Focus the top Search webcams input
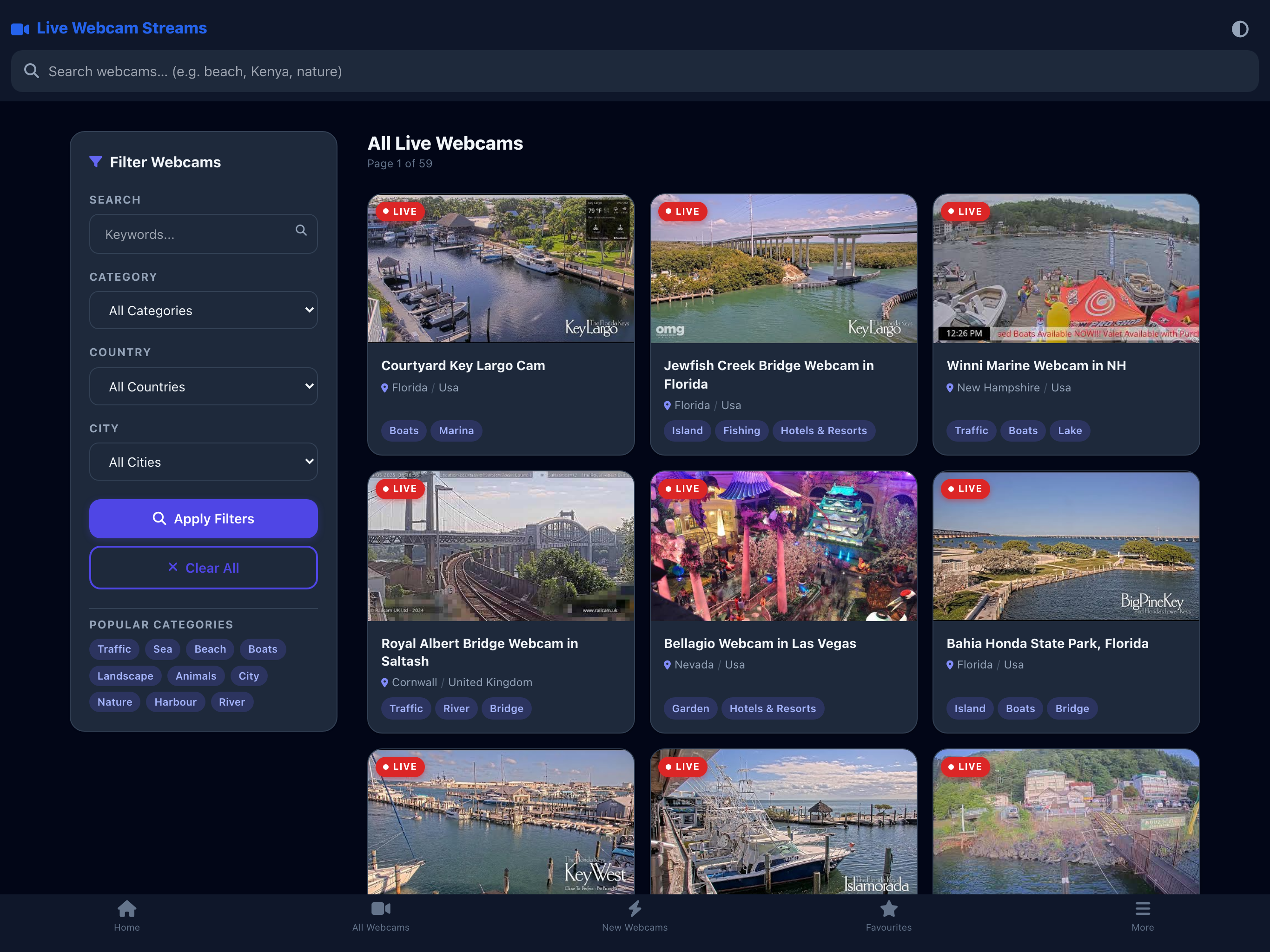1270x952 pixels. click(635, 71)
